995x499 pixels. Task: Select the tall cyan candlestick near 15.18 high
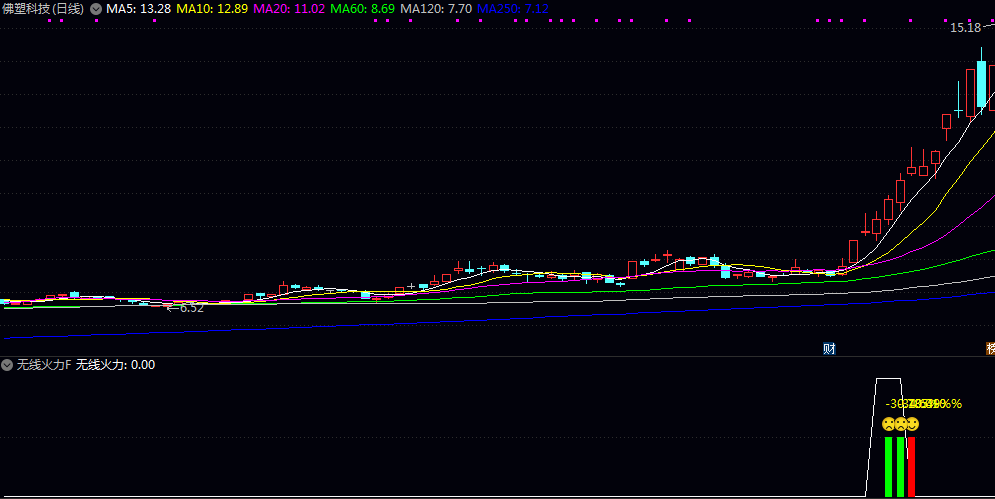[982, 84]
